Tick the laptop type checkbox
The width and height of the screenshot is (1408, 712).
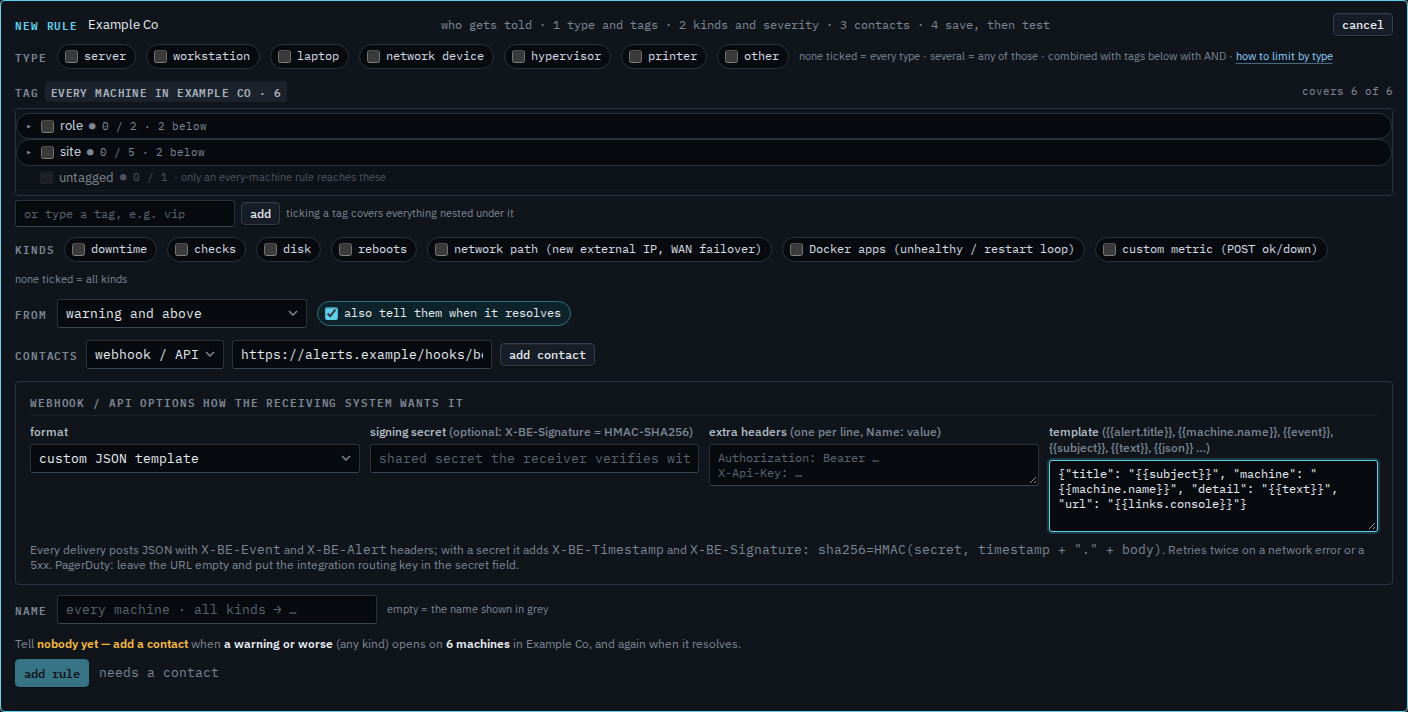[x=285, y=57]
